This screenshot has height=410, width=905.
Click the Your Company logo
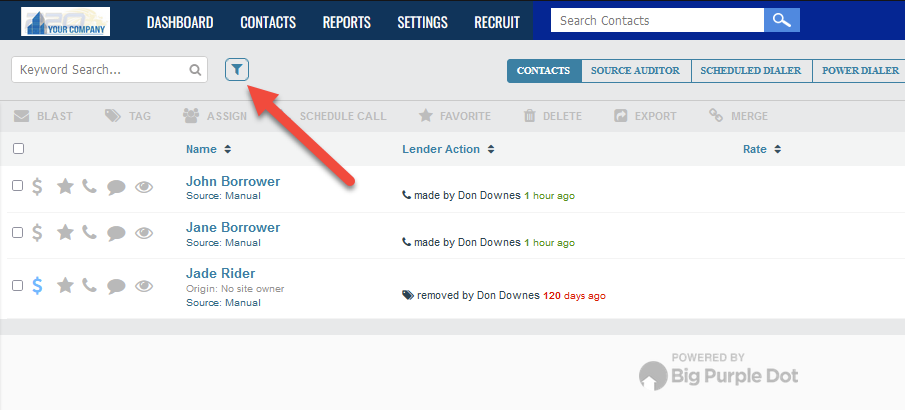[65, 22]
